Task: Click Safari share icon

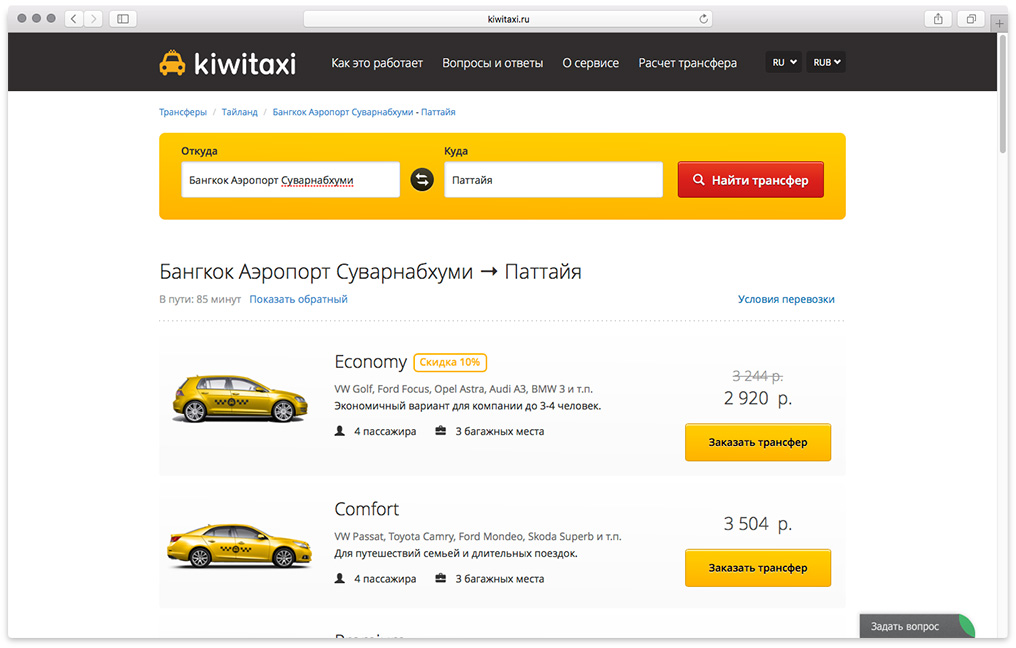Action: point(938,19)
